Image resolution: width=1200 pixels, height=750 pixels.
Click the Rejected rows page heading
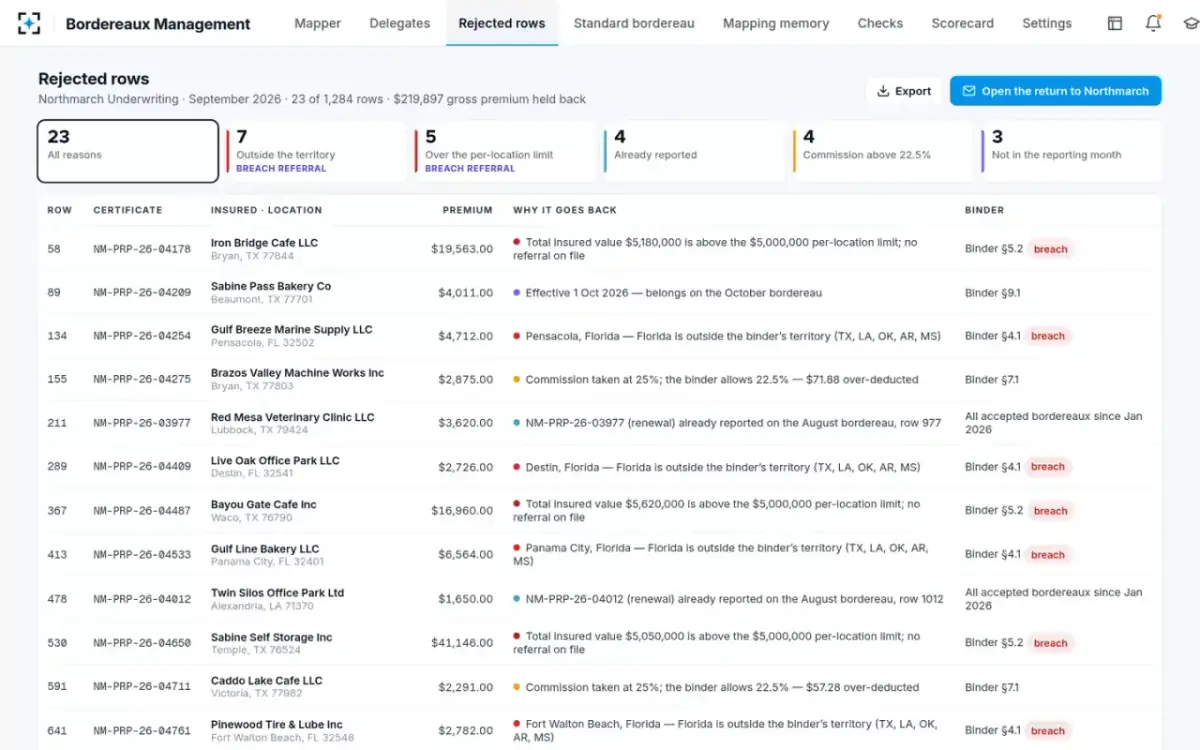(93, 79)
